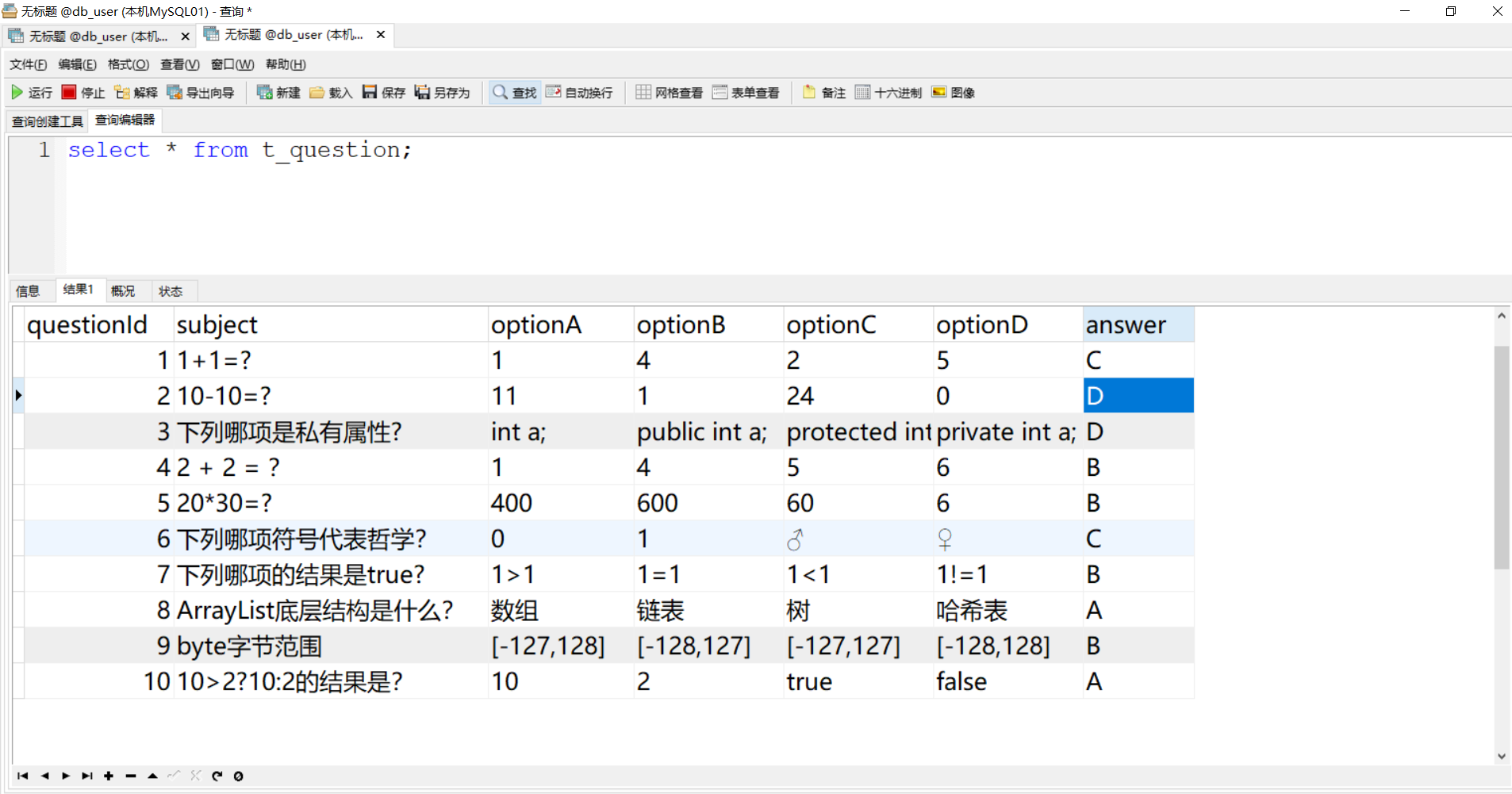Select cell 'ArrayList底层结构是什么?'
The width and height of the screenshot is (1512, 794).
click(x=330, y=610)
